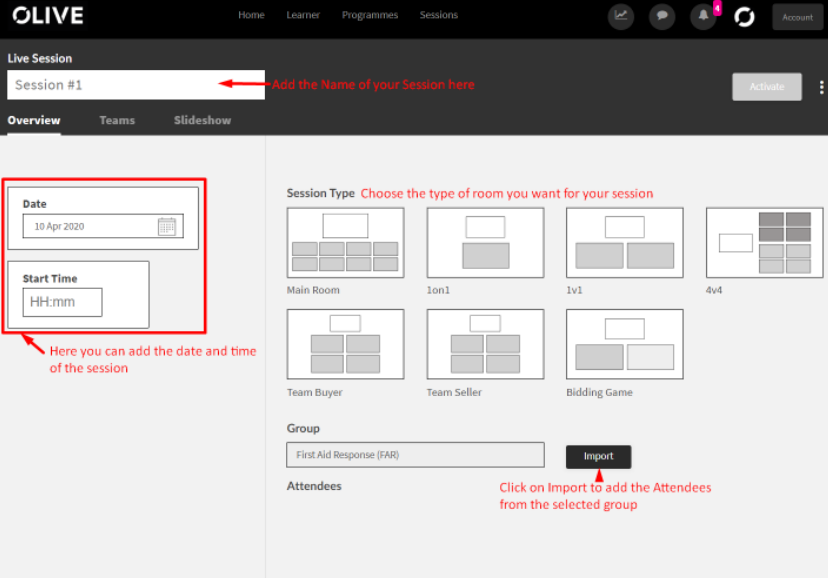Screen dimensions: 828x578
Task: Click the Start Time HH:mm input
Action: (x=62, y=302)
